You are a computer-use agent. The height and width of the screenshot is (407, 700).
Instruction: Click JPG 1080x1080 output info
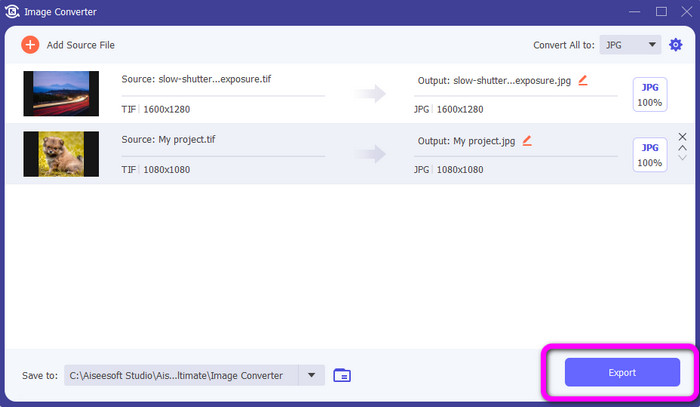pos(448,170)
